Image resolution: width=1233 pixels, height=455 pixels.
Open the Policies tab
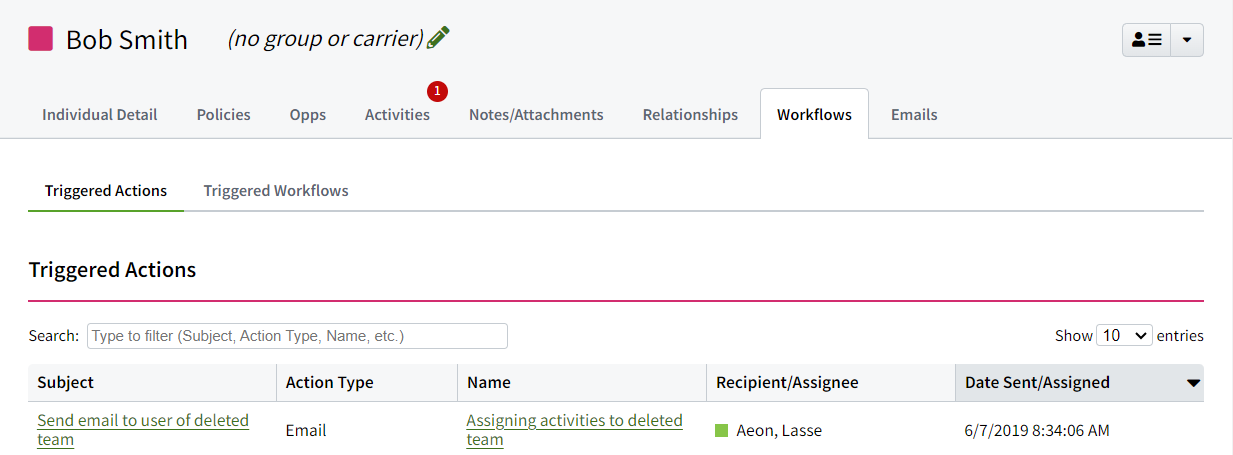[x=223, y=114]
